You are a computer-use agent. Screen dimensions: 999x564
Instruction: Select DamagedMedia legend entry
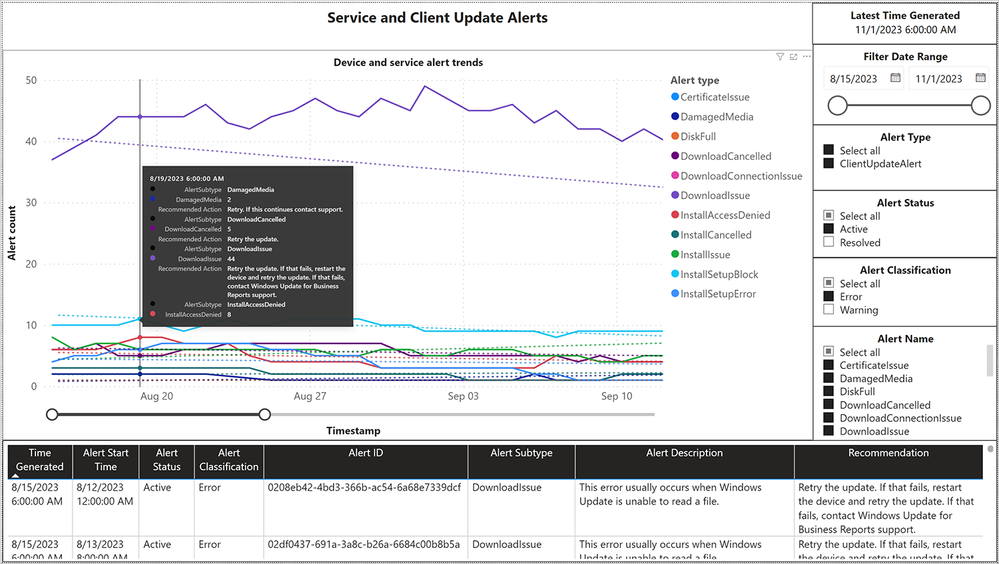click(712, 117)
